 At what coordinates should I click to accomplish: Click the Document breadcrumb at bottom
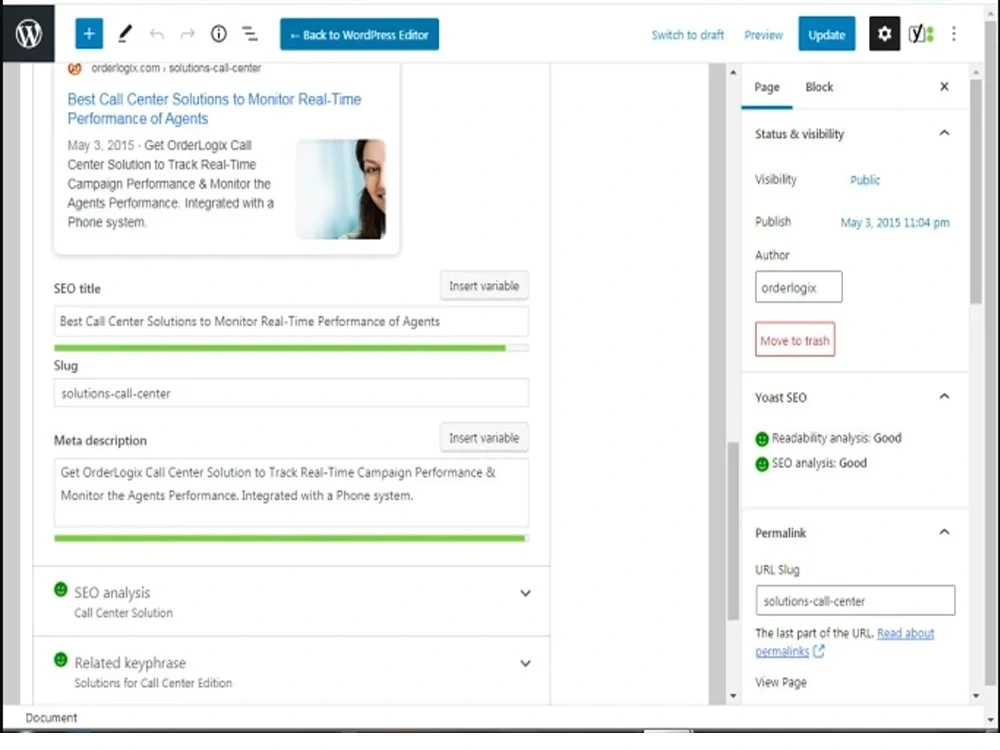coord(51,717)
